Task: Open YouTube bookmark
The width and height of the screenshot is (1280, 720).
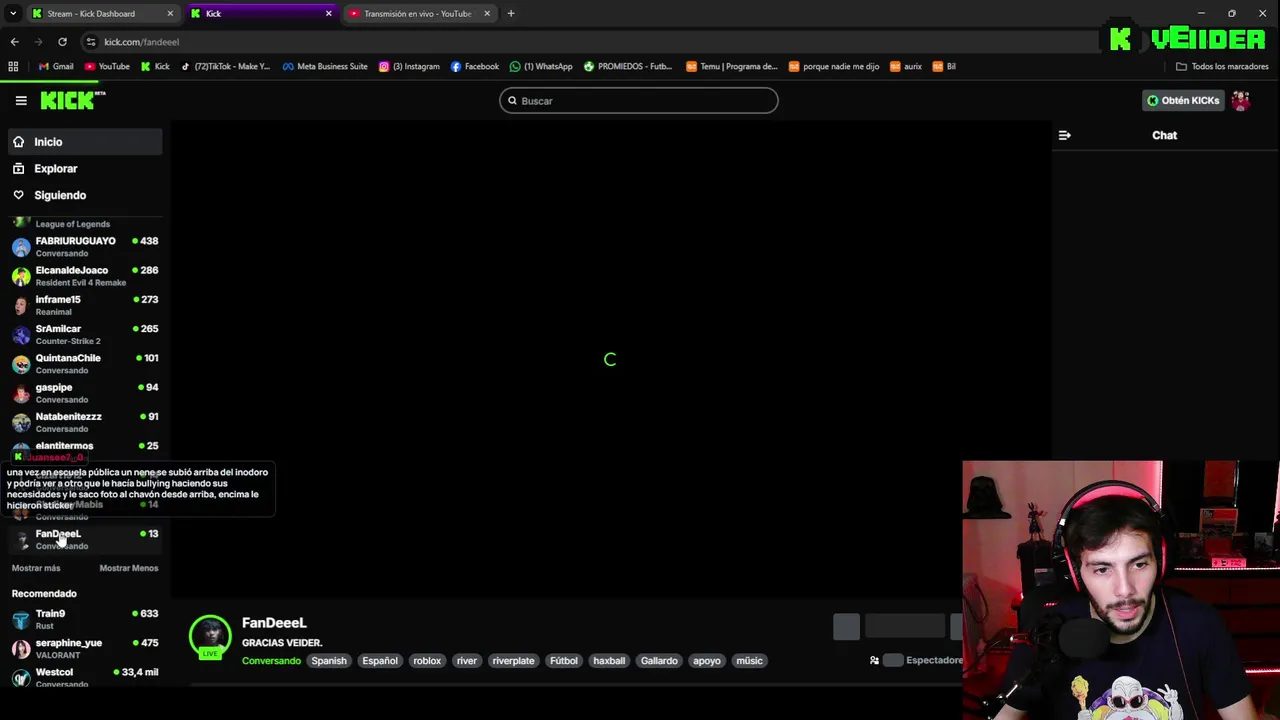Action: click(x=107, y=67)
